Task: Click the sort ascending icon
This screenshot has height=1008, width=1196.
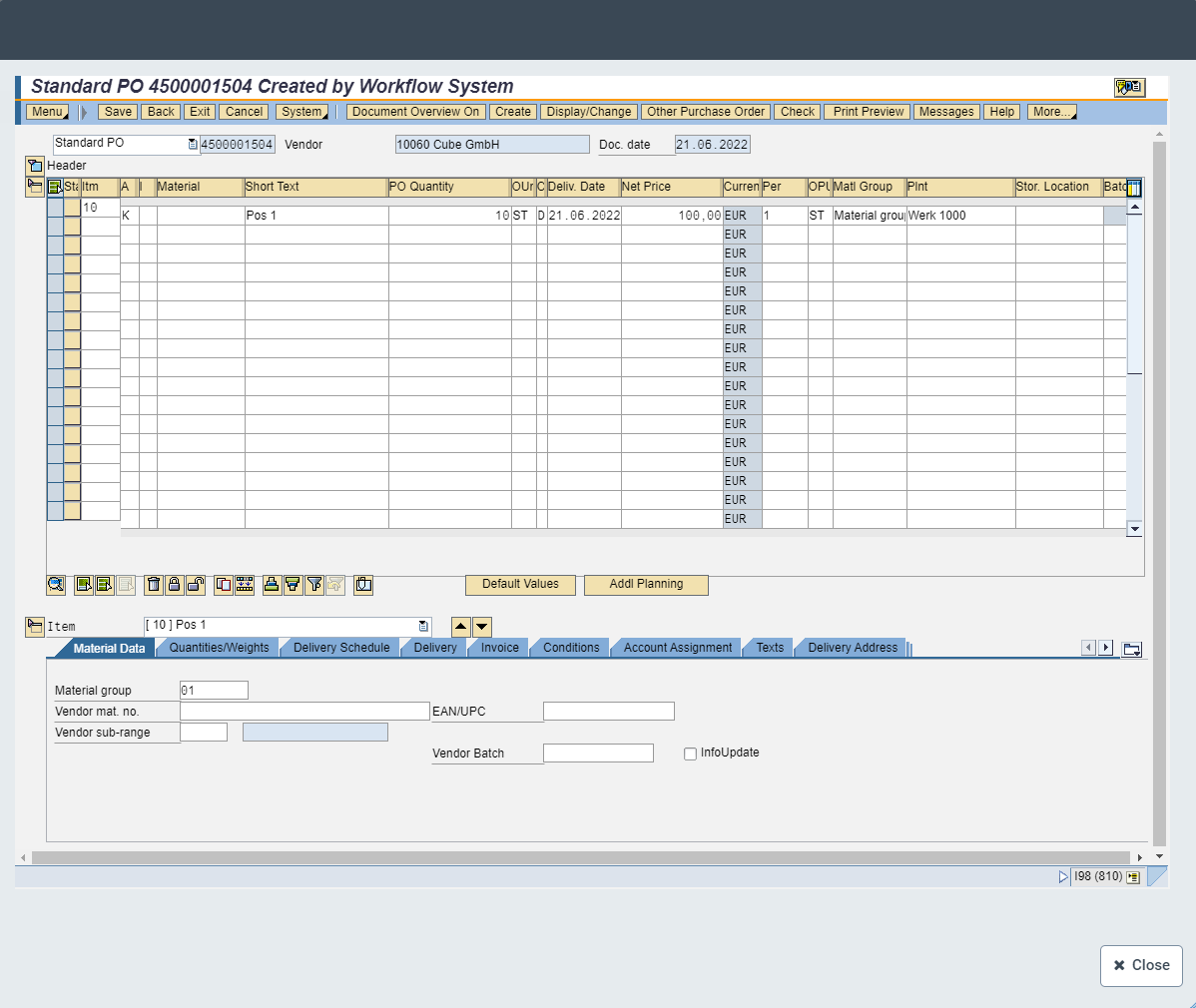Action: coord(271,585)
